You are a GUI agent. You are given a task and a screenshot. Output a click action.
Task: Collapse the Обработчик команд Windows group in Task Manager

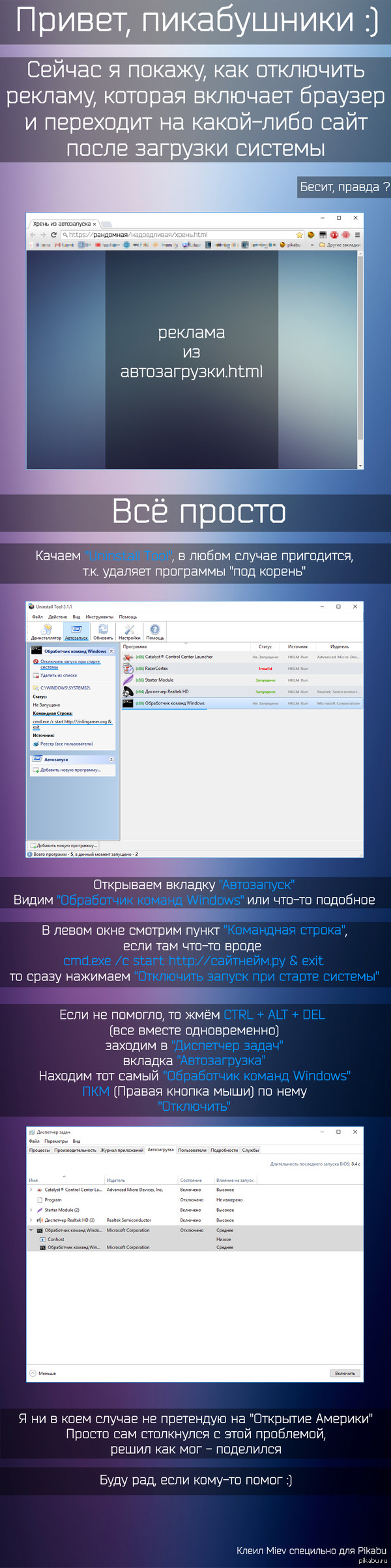tap(31, 1230)
